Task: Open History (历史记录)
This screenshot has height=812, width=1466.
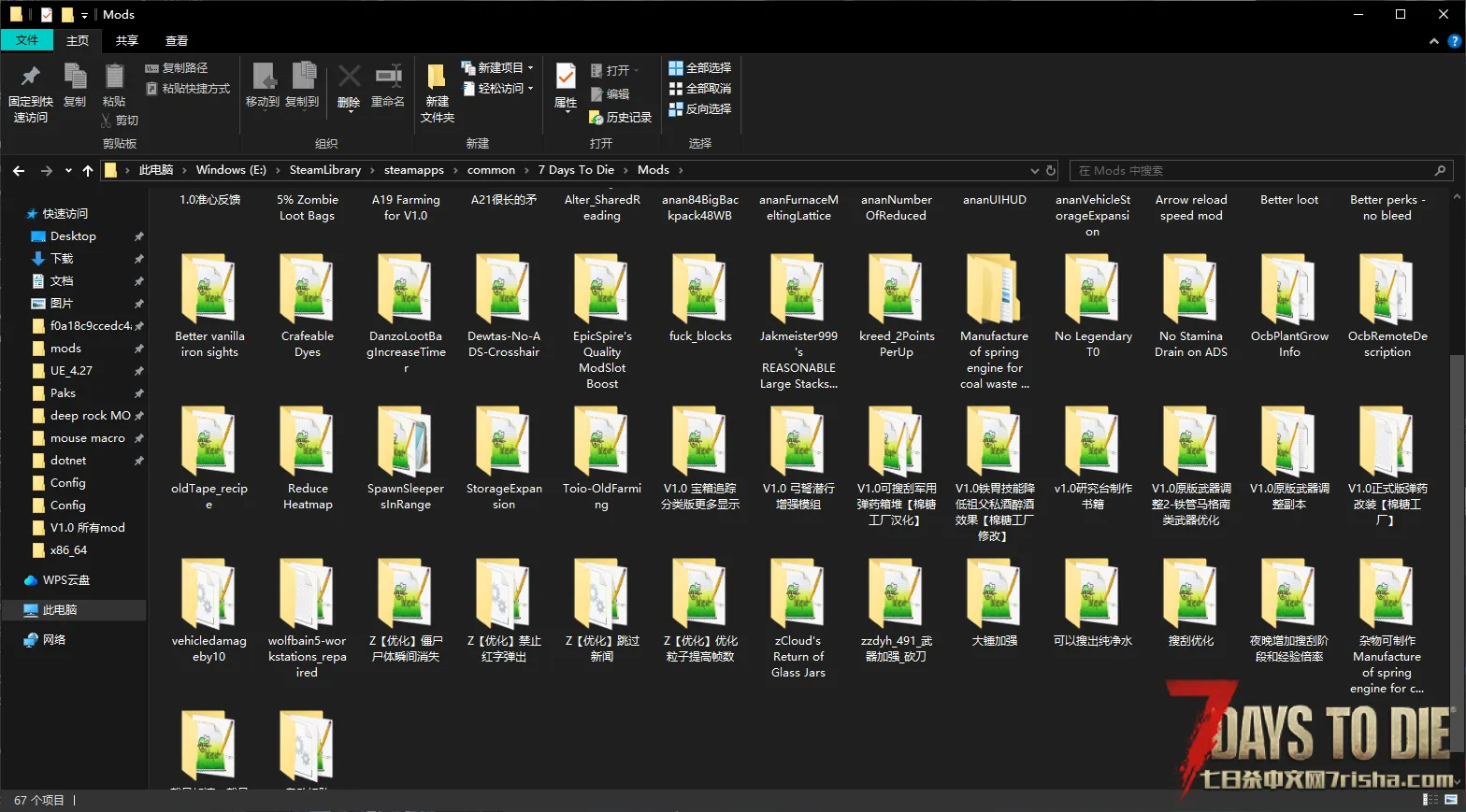Action: (620, 118)
